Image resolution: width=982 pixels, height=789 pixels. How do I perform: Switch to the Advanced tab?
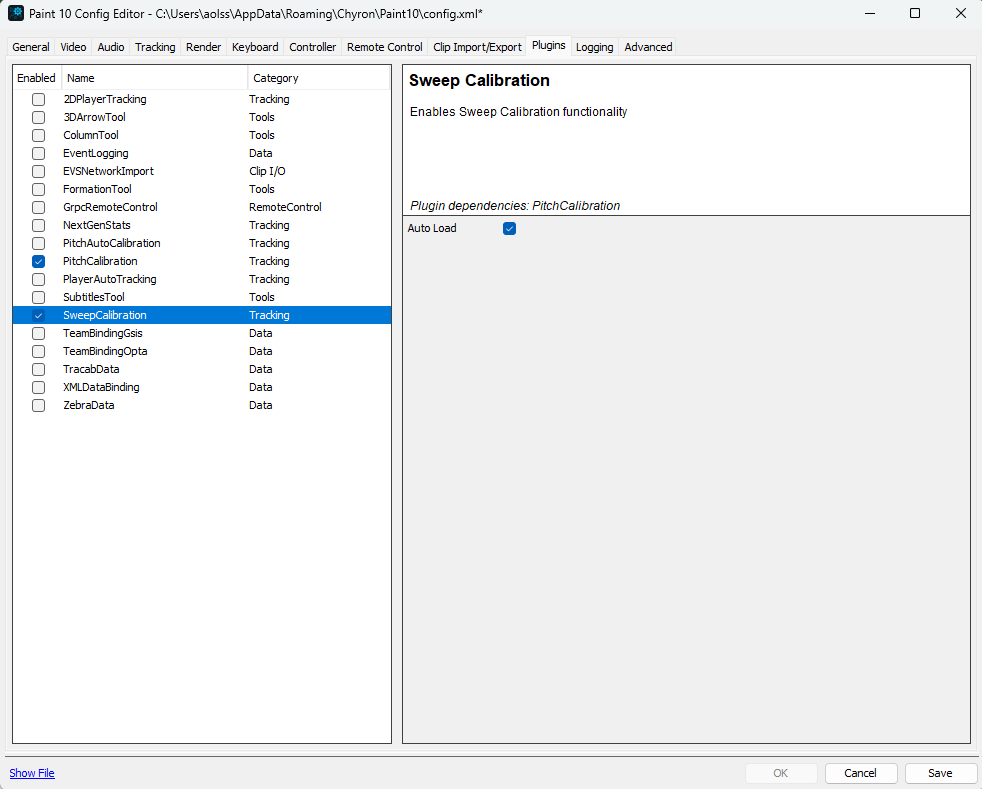point(648,47)
